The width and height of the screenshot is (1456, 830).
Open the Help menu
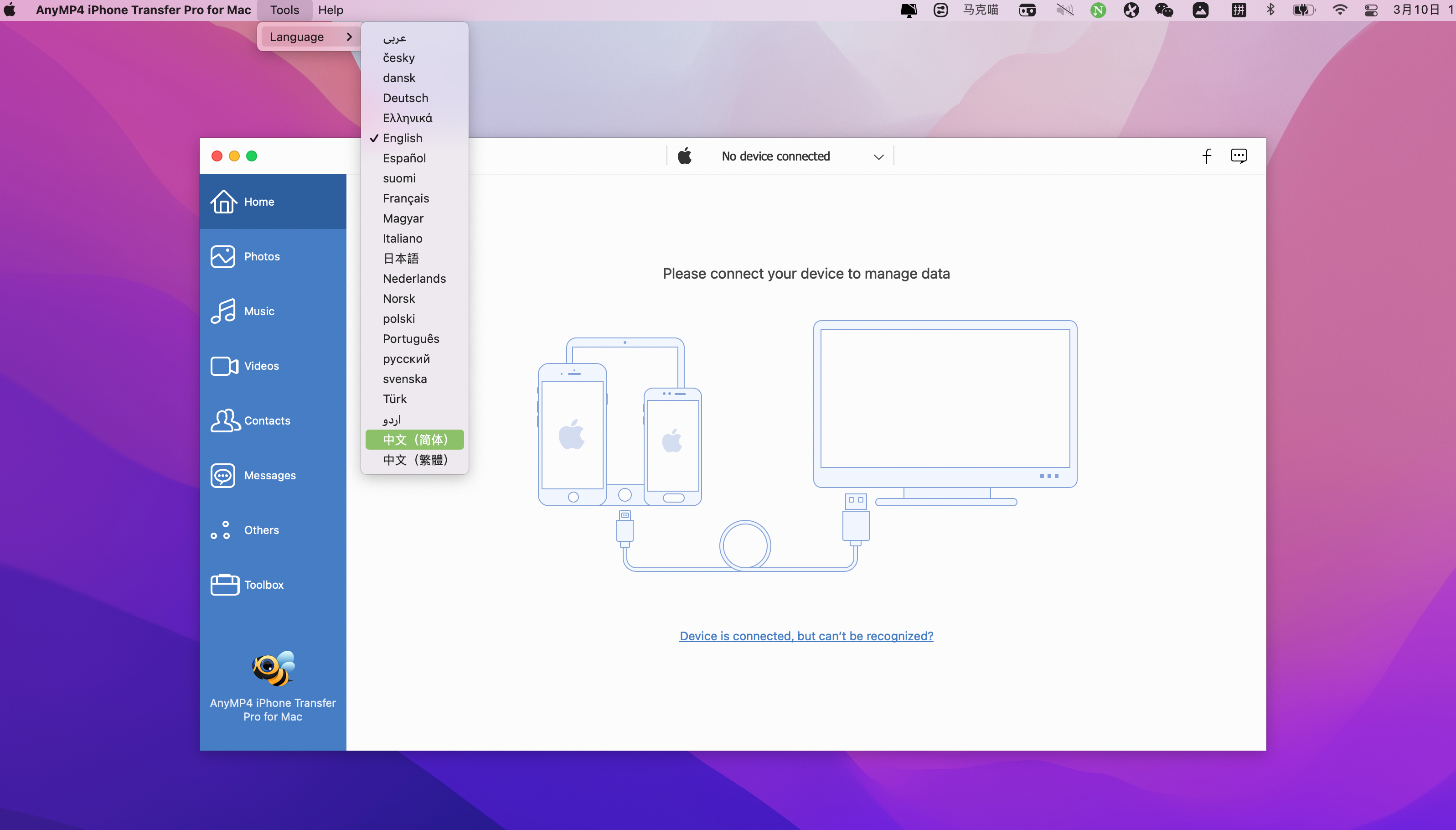tap(330, 10)
